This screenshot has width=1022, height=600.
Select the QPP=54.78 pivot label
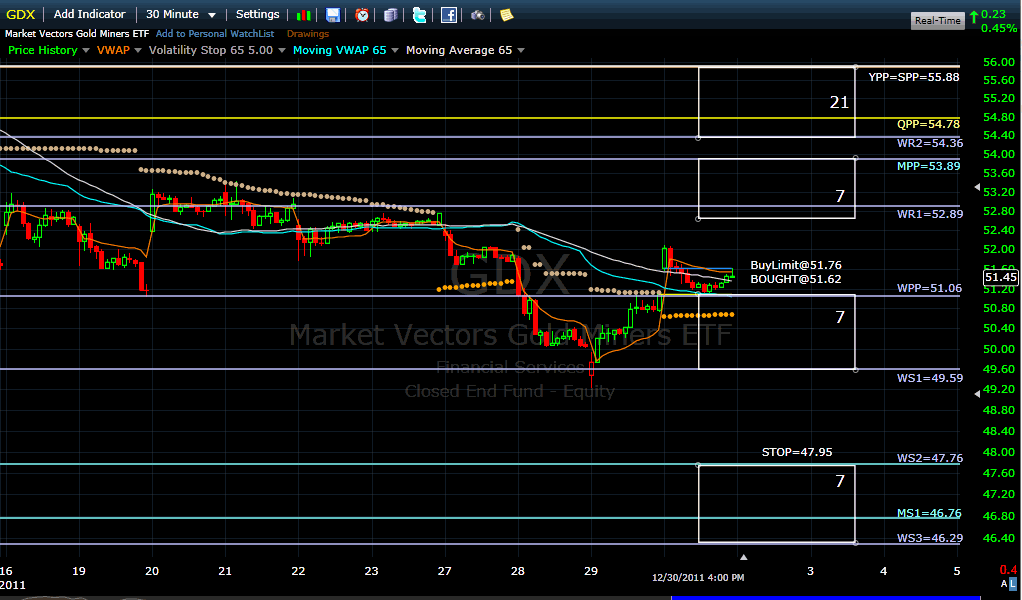[928, 124]
